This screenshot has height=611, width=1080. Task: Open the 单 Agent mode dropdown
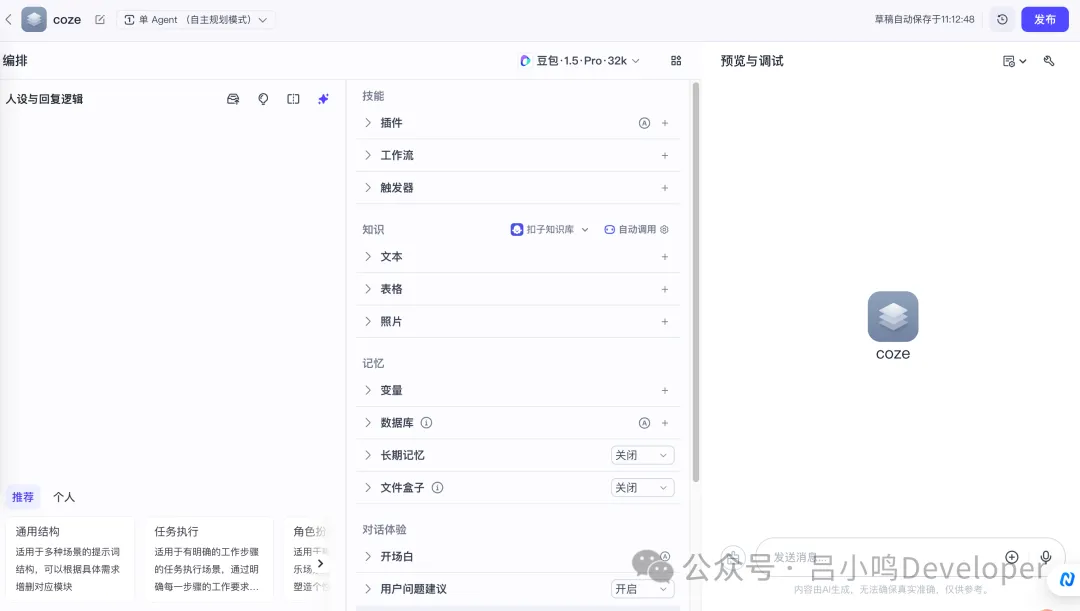click(x=196, y=20)
